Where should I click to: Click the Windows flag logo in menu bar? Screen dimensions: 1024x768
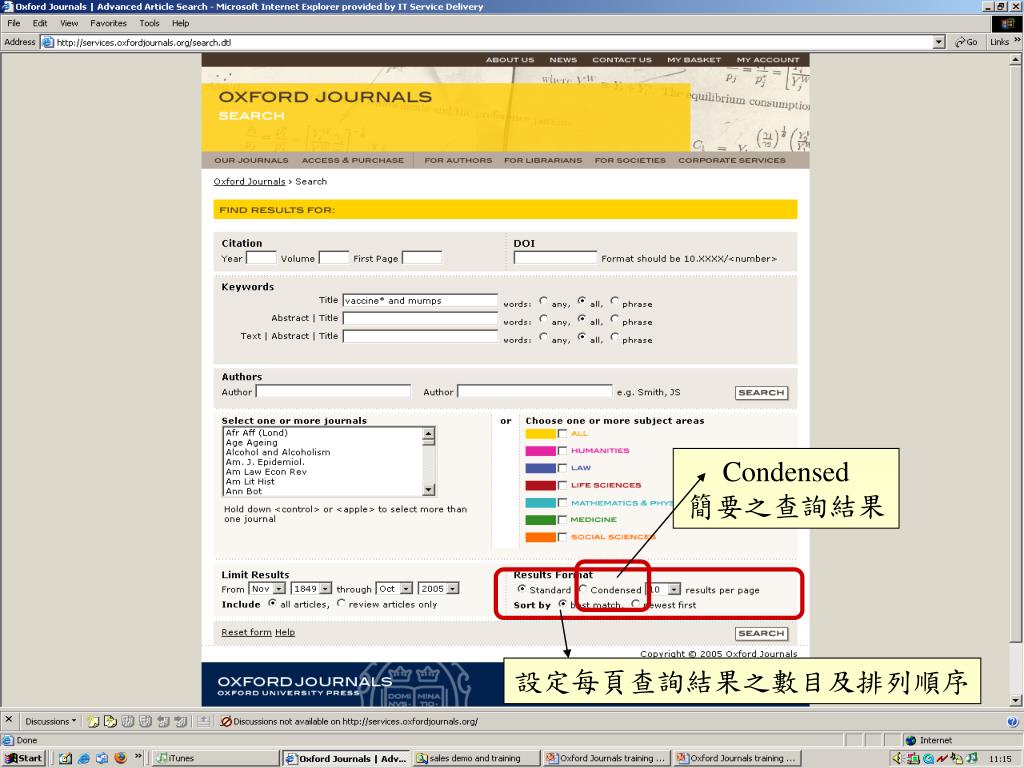[x=1007, y=24]
